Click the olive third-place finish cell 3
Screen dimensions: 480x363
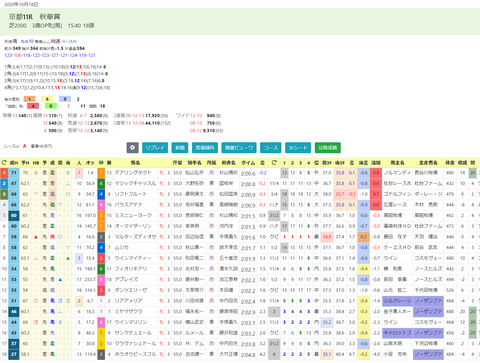click(x=4, y=194)
